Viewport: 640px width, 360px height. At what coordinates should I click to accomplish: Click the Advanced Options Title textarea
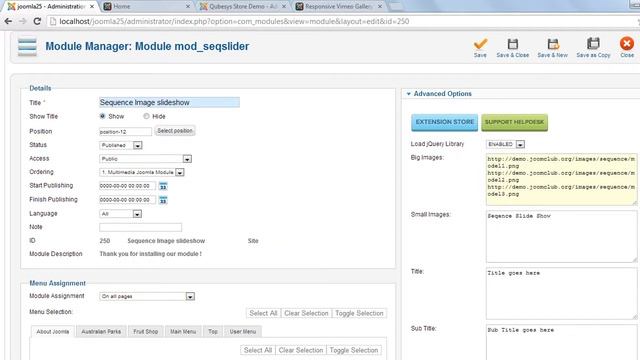561,293
